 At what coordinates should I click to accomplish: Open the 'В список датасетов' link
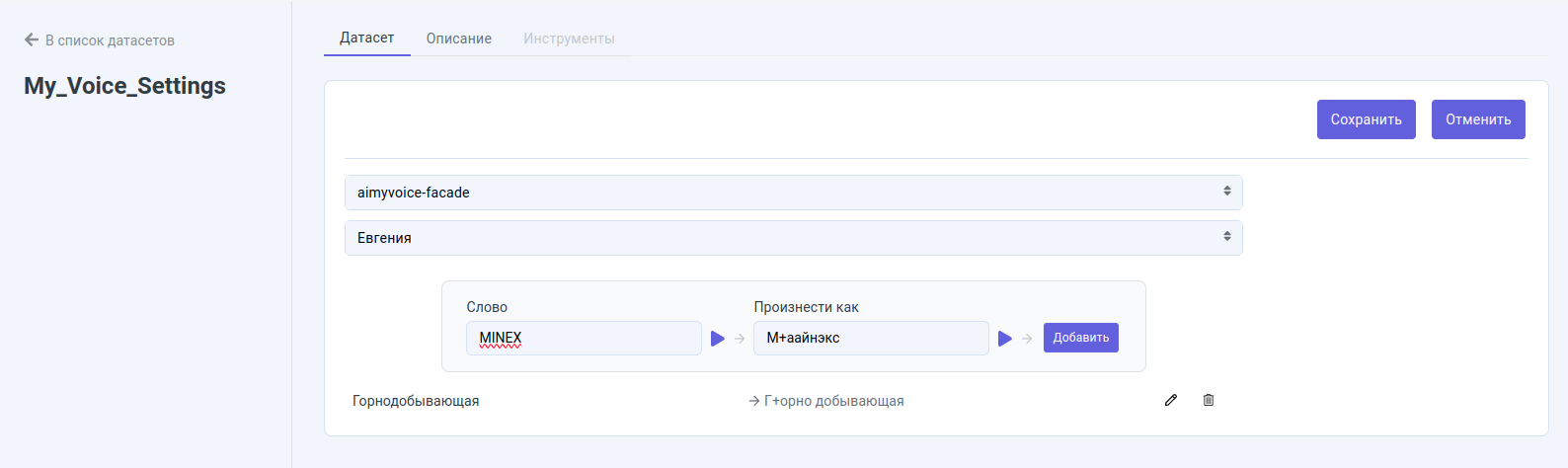click(x=110, y=40)
